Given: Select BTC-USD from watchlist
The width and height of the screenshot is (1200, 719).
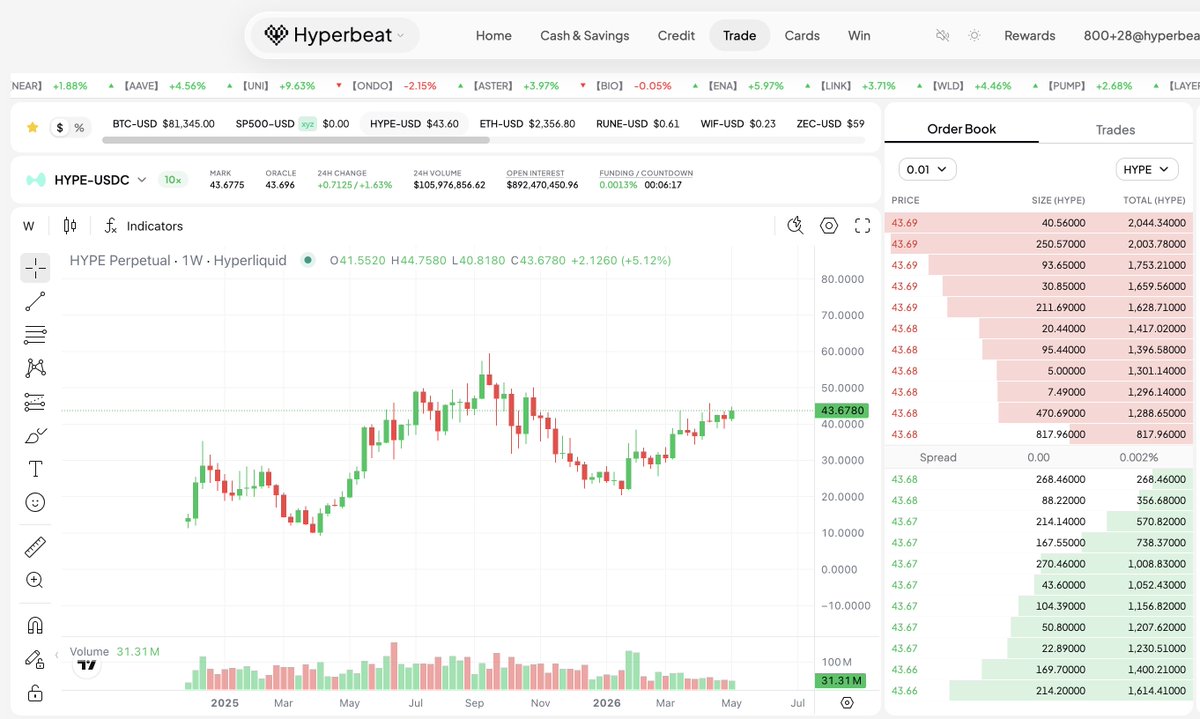Looking at the screenshot, I should pos(163,124).
